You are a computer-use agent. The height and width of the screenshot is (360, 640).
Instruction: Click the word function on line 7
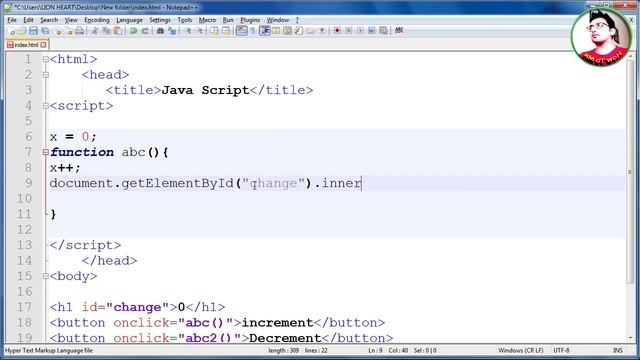tap(82, 152)
